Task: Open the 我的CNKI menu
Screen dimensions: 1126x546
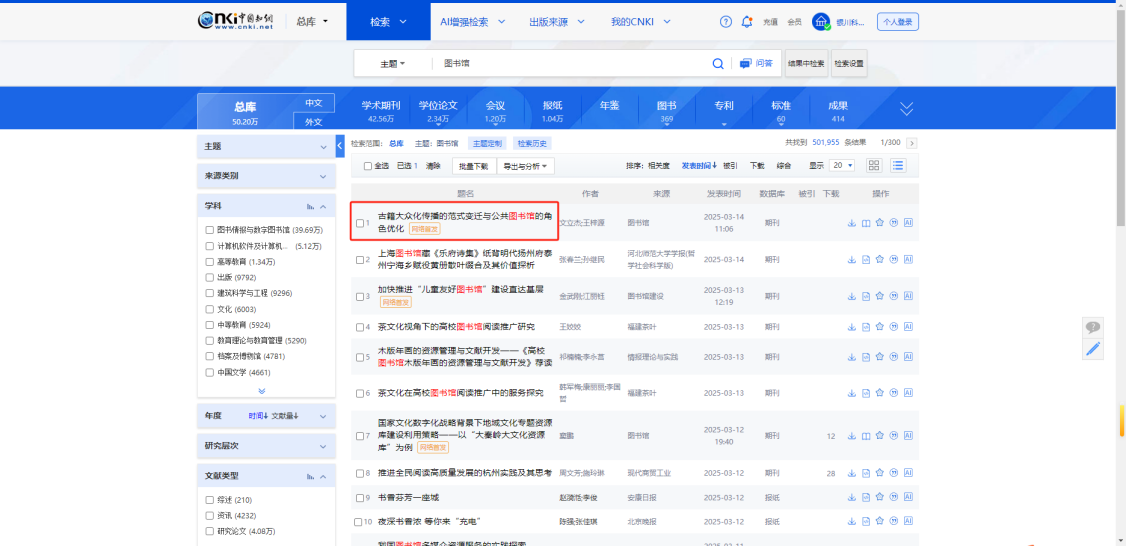Action: tap(641, 22)
